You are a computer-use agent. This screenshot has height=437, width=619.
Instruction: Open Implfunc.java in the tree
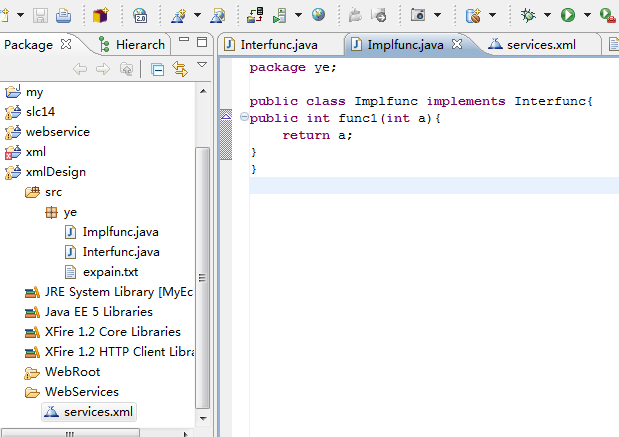[111, 232]
